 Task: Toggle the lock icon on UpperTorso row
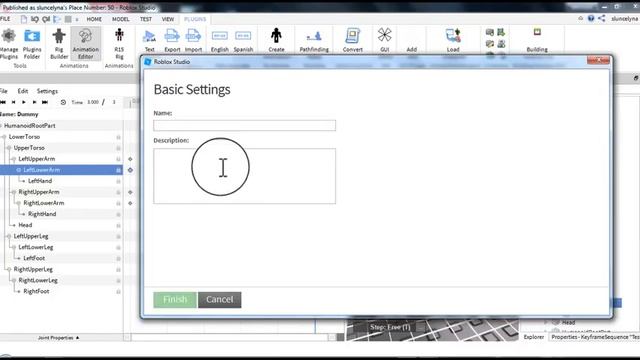click(x=118, y=148)
